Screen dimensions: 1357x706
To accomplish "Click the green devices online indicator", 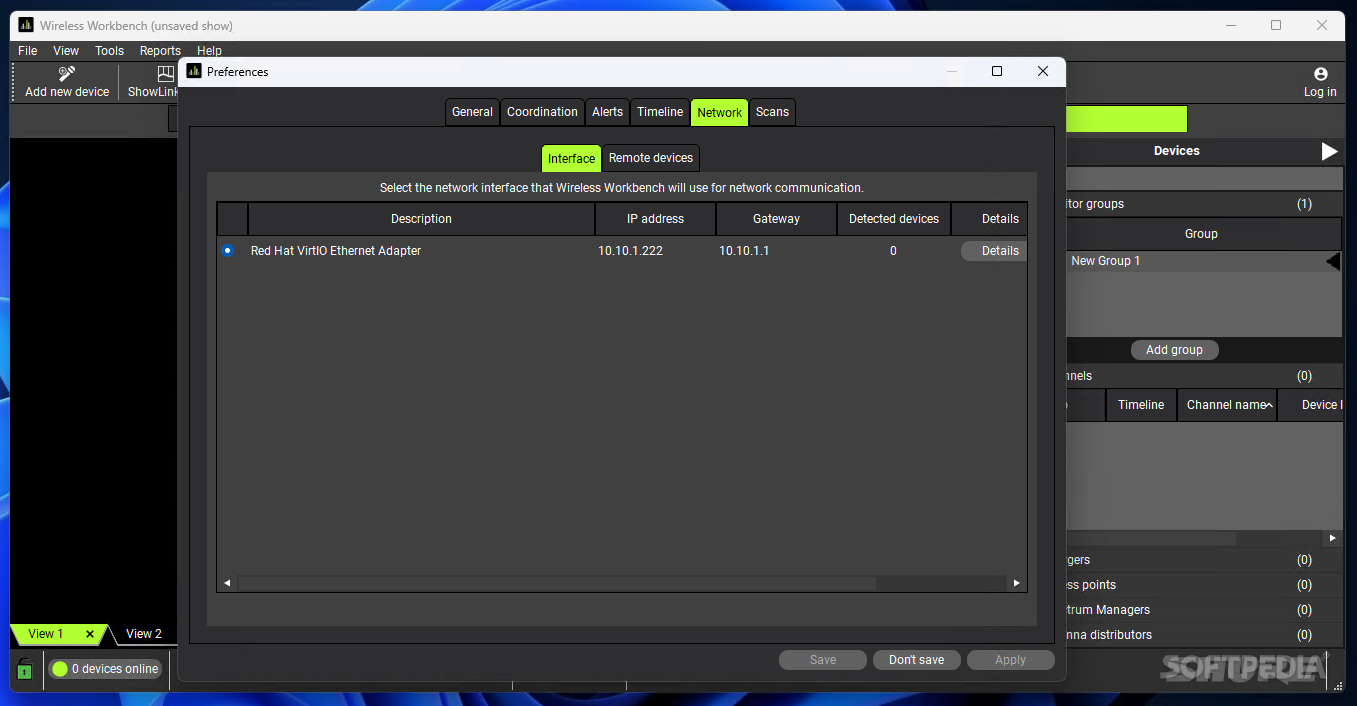I will pos(60,669).
